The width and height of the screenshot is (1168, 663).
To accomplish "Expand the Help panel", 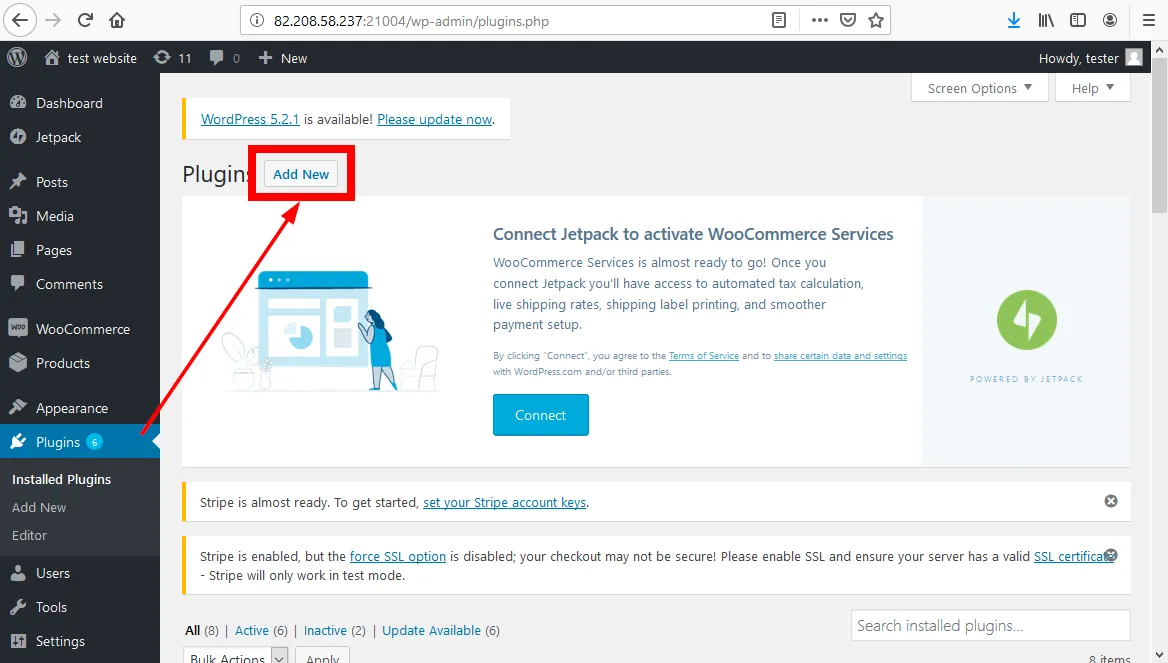I will (x=1093, y=88).
